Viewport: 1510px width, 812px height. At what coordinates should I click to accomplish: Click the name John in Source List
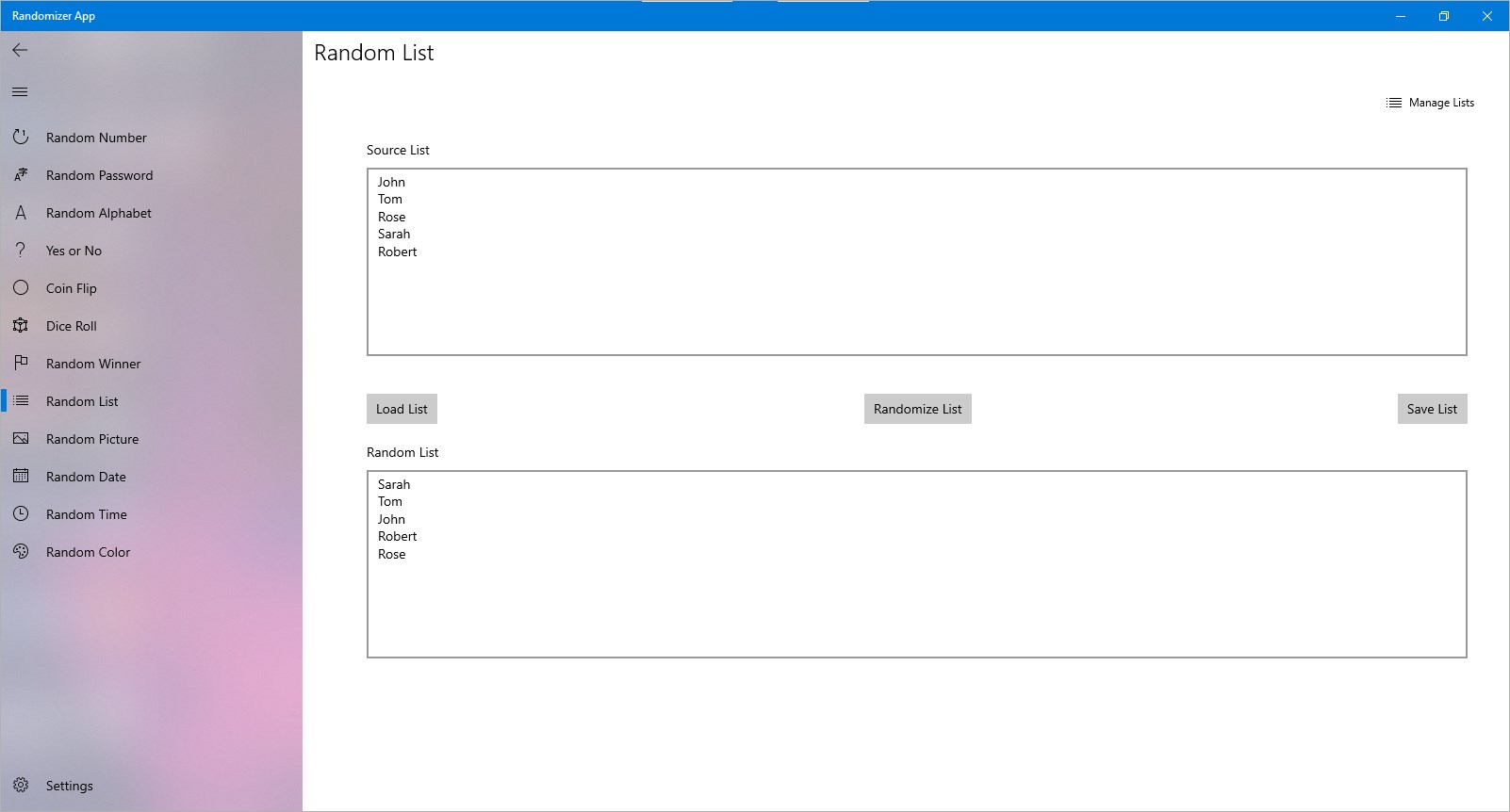[x=391, y=182]
